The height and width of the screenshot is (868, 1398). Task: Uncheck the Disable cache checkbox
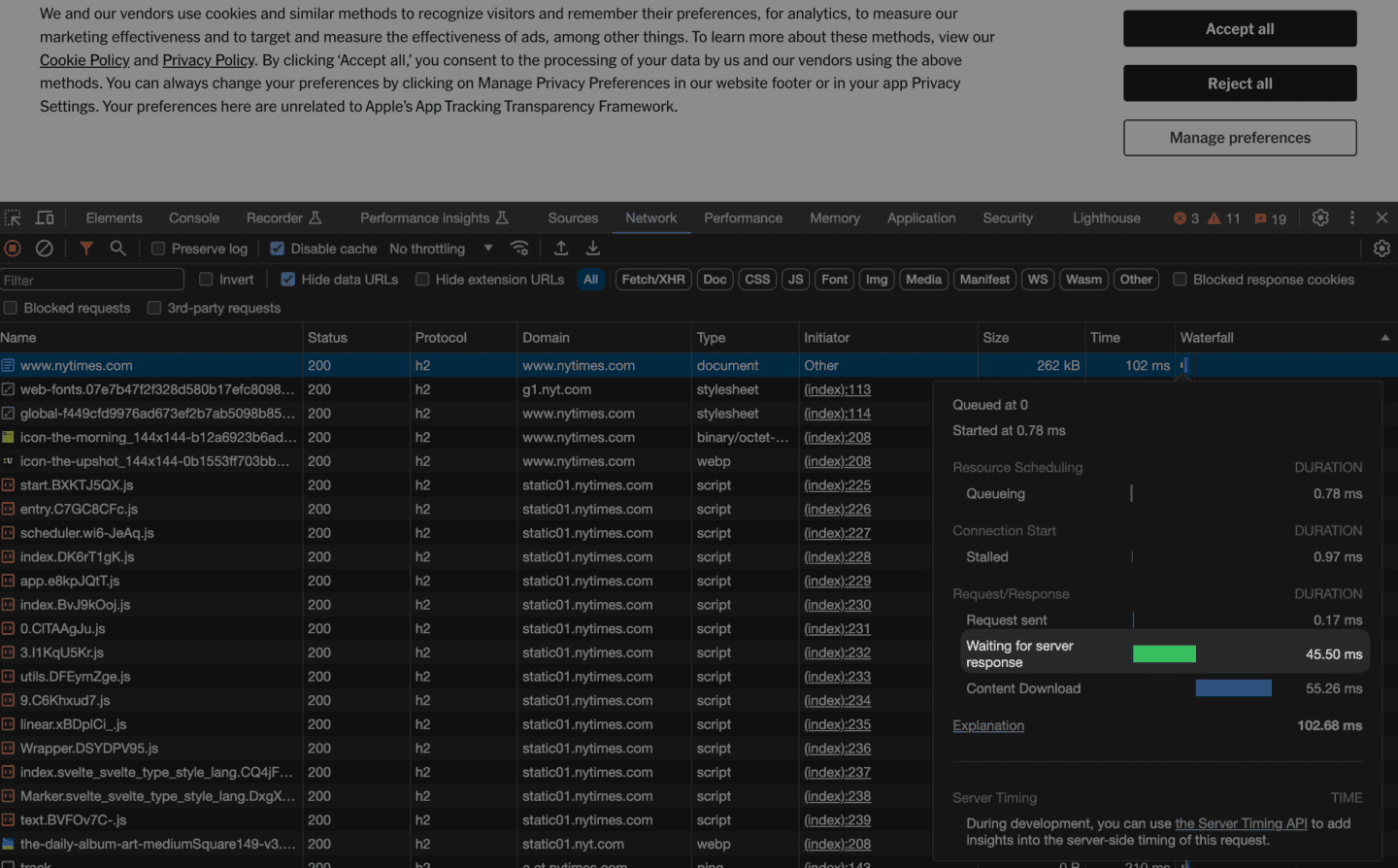(277, 249)
